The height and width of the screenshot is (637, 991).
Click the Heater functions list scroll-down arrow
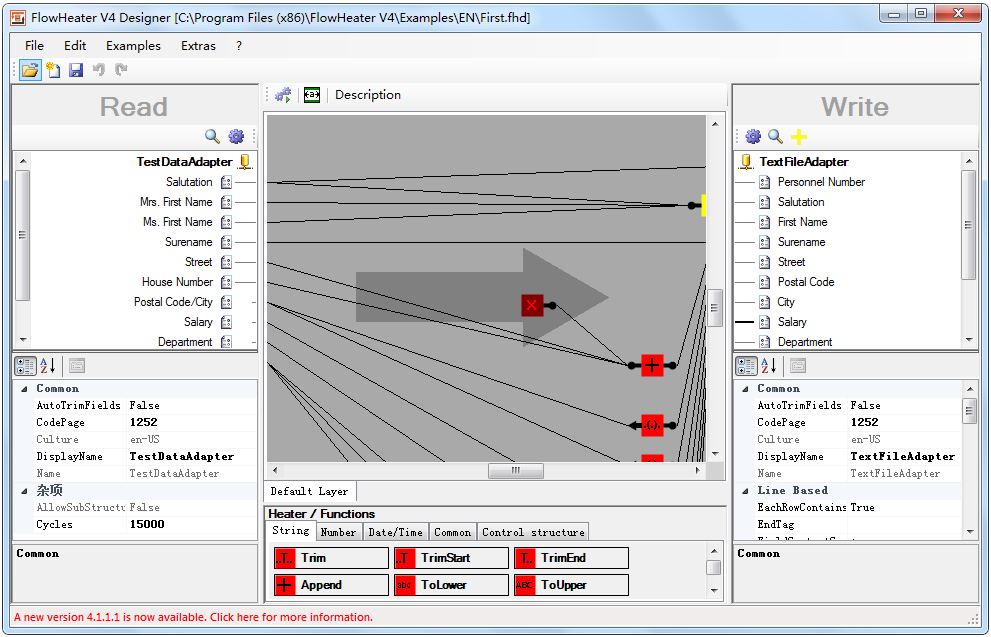714,590
